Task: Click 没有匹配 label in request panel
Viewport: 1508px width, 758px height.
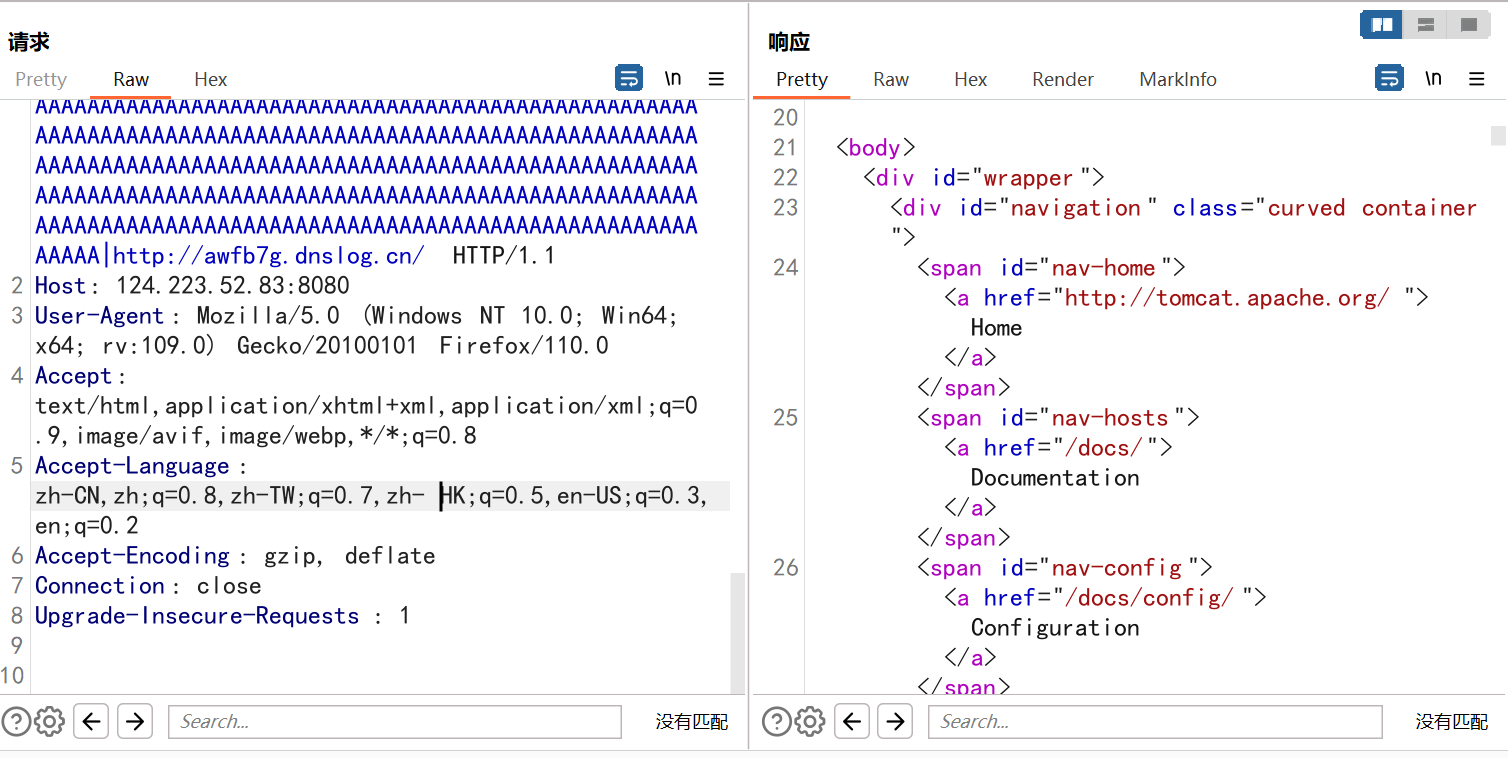Action: [692, 721]
